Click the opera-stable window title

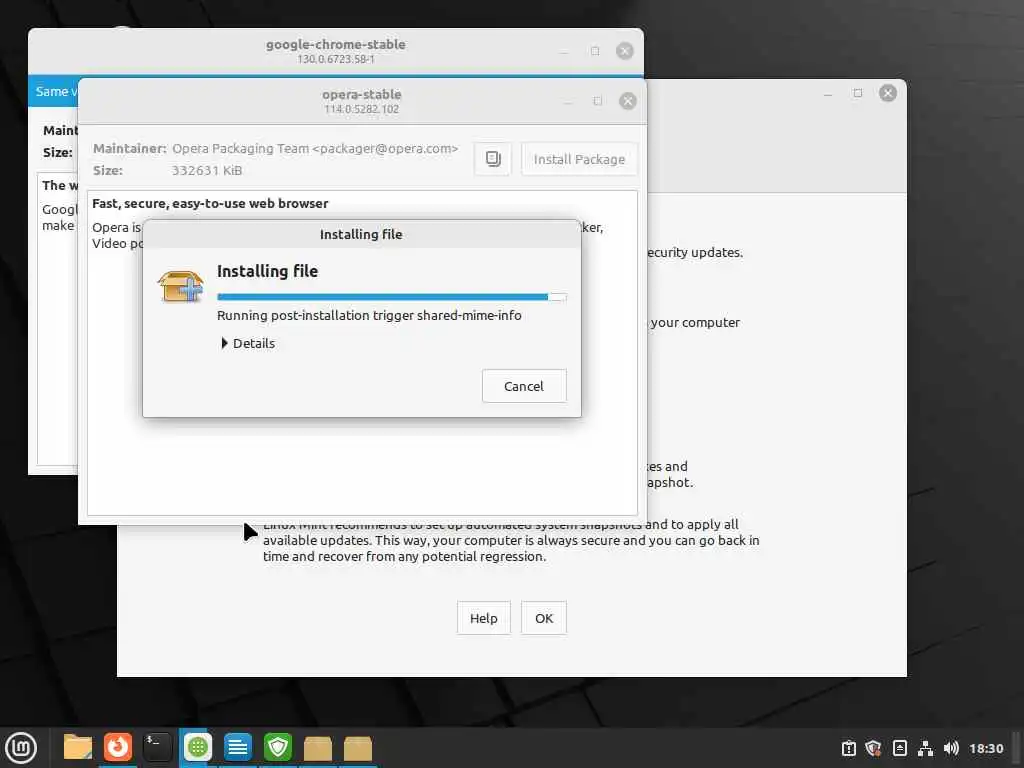coord(361,94)
